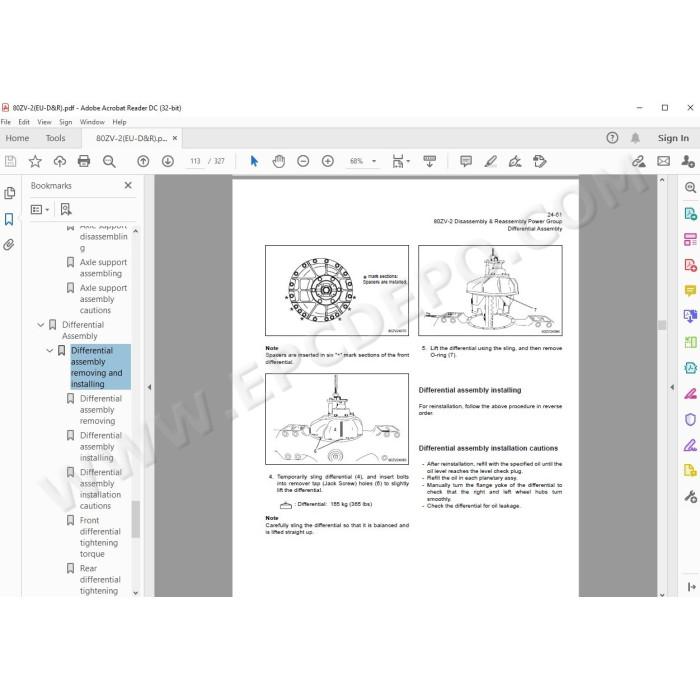Select the arrow Selection tool
The height and width of the screenshot is (700, 700).
pyautogui.click(x=254, y=161)
